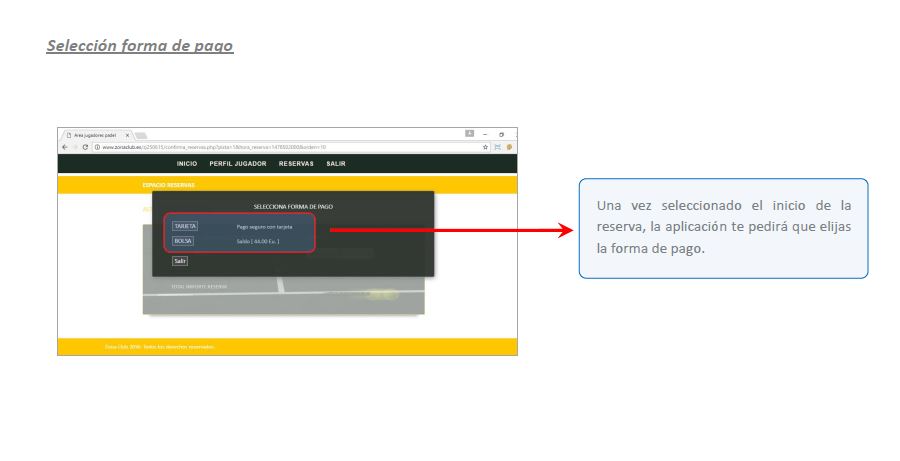900x461 pixels.
Task: Click the TOTAL IMPORTE RESERVAS label
Action: pos(199,286)
